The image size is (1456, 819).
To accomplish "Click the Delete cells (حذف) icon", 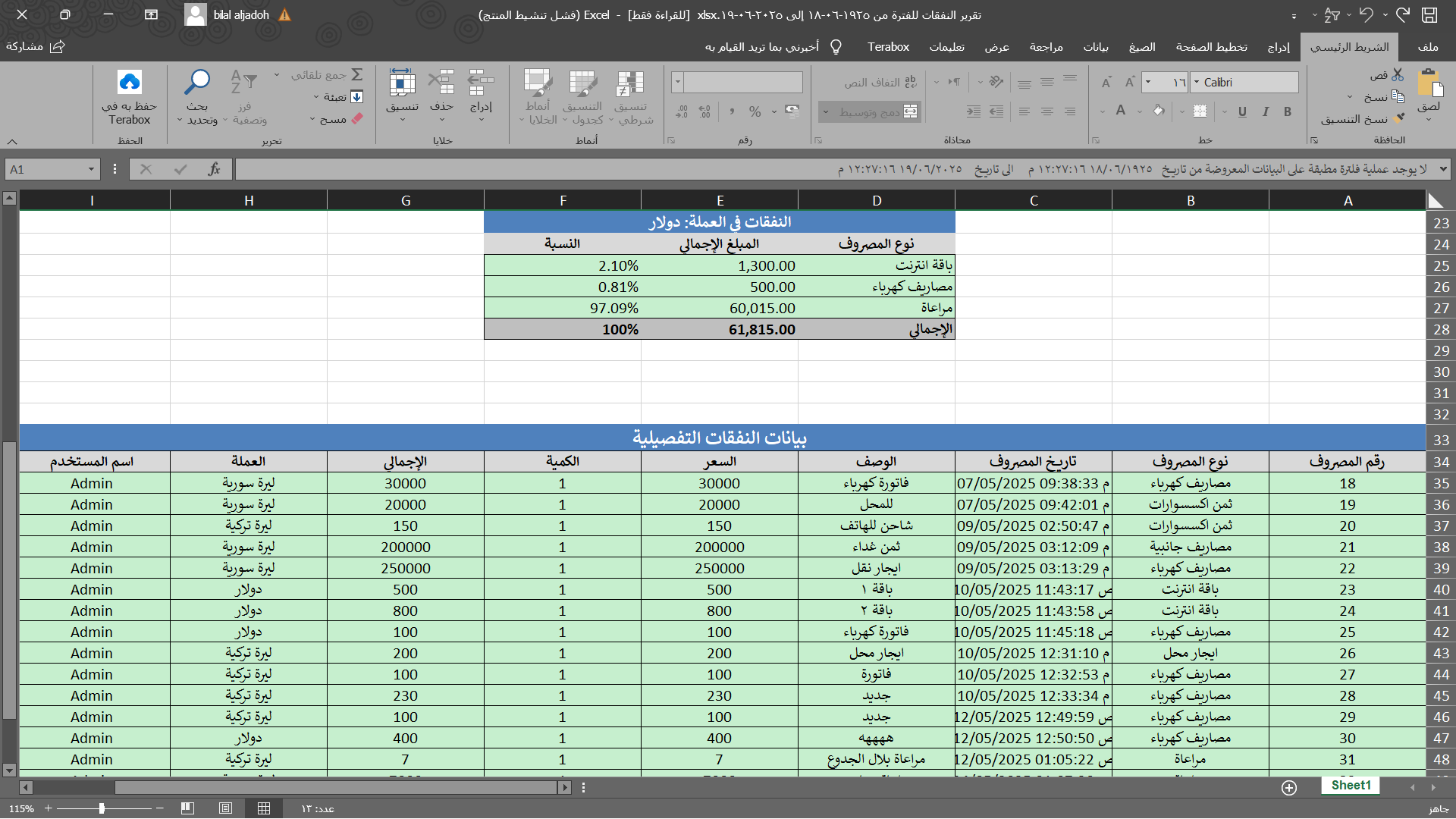I will coord(441,82).
